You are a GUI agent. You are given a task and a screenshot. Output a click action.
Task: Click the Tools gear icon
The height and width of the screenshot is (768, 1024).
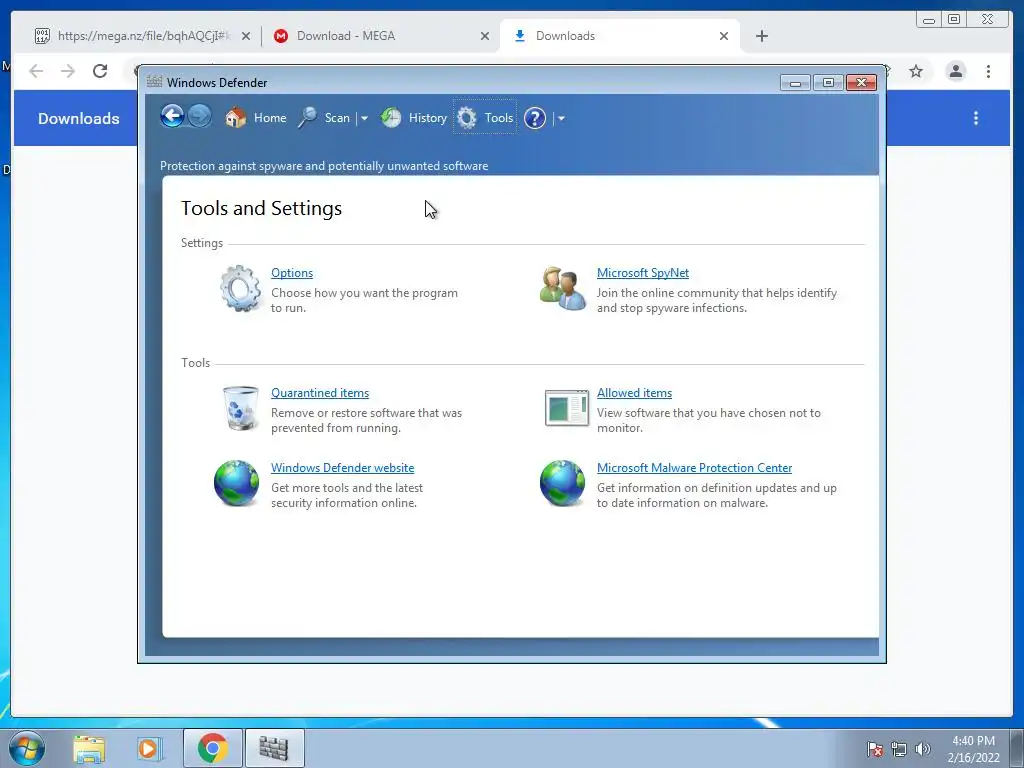point(467,118)
